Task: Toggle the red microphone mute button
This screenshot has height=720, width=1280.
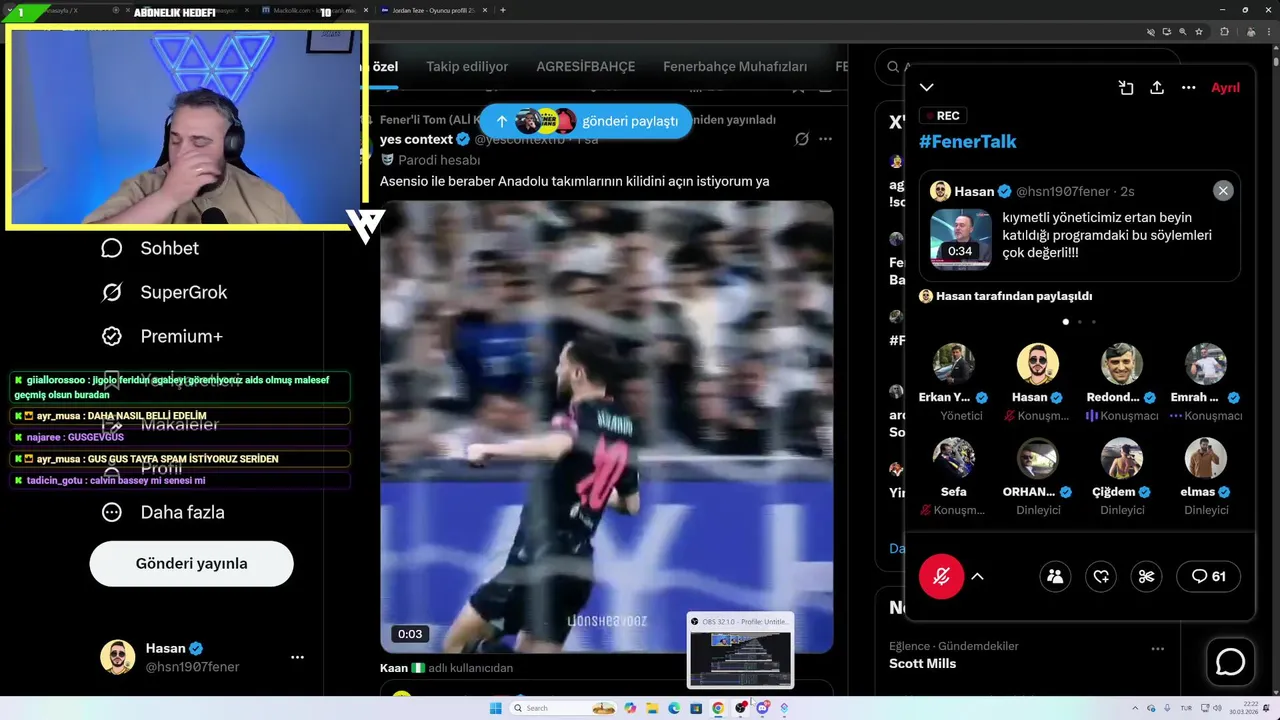Action: click(x=942, y=576)
